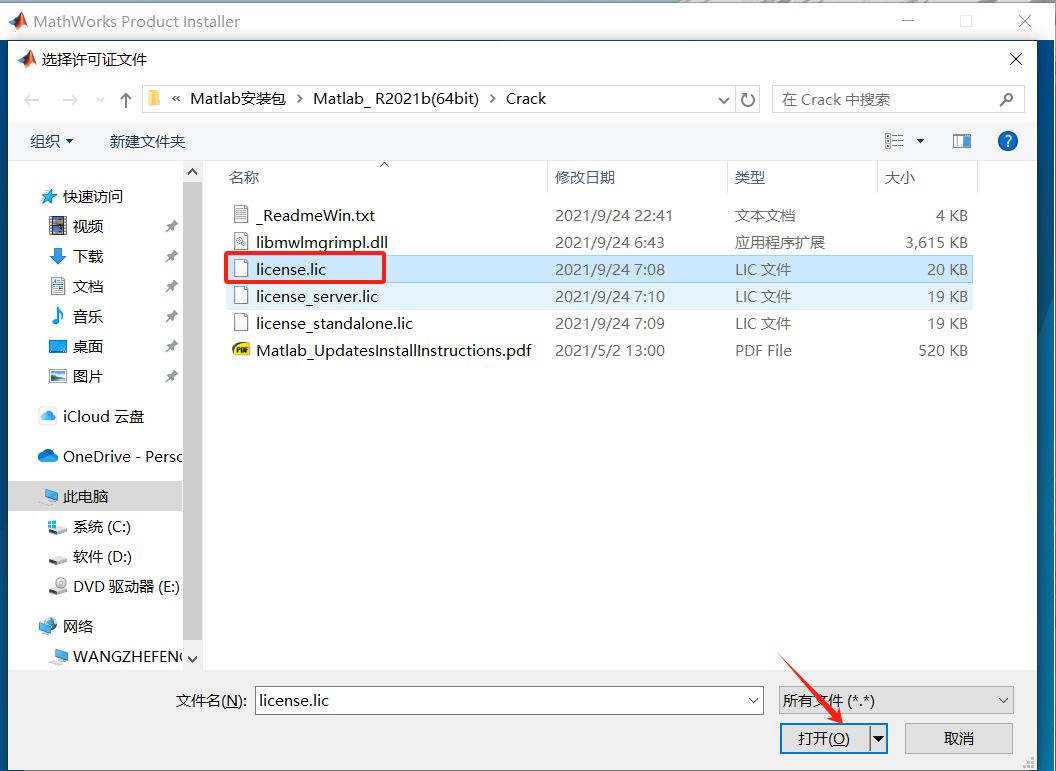
Task: Open the 组织 menu
Action: click(x=51, y=141)
